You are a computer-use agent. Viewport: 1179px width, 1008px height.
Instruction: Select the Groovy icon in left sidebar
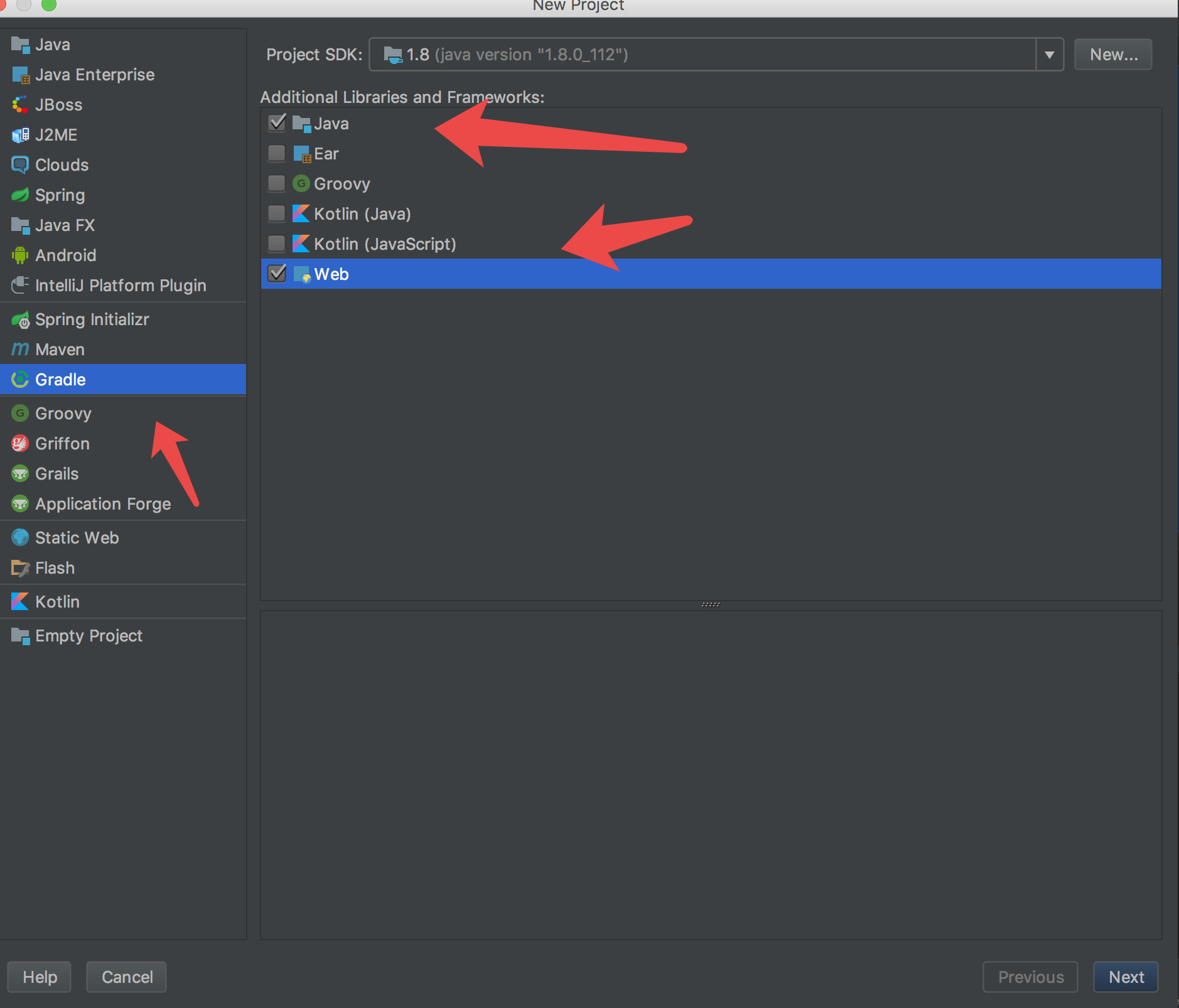coord(20,414)
